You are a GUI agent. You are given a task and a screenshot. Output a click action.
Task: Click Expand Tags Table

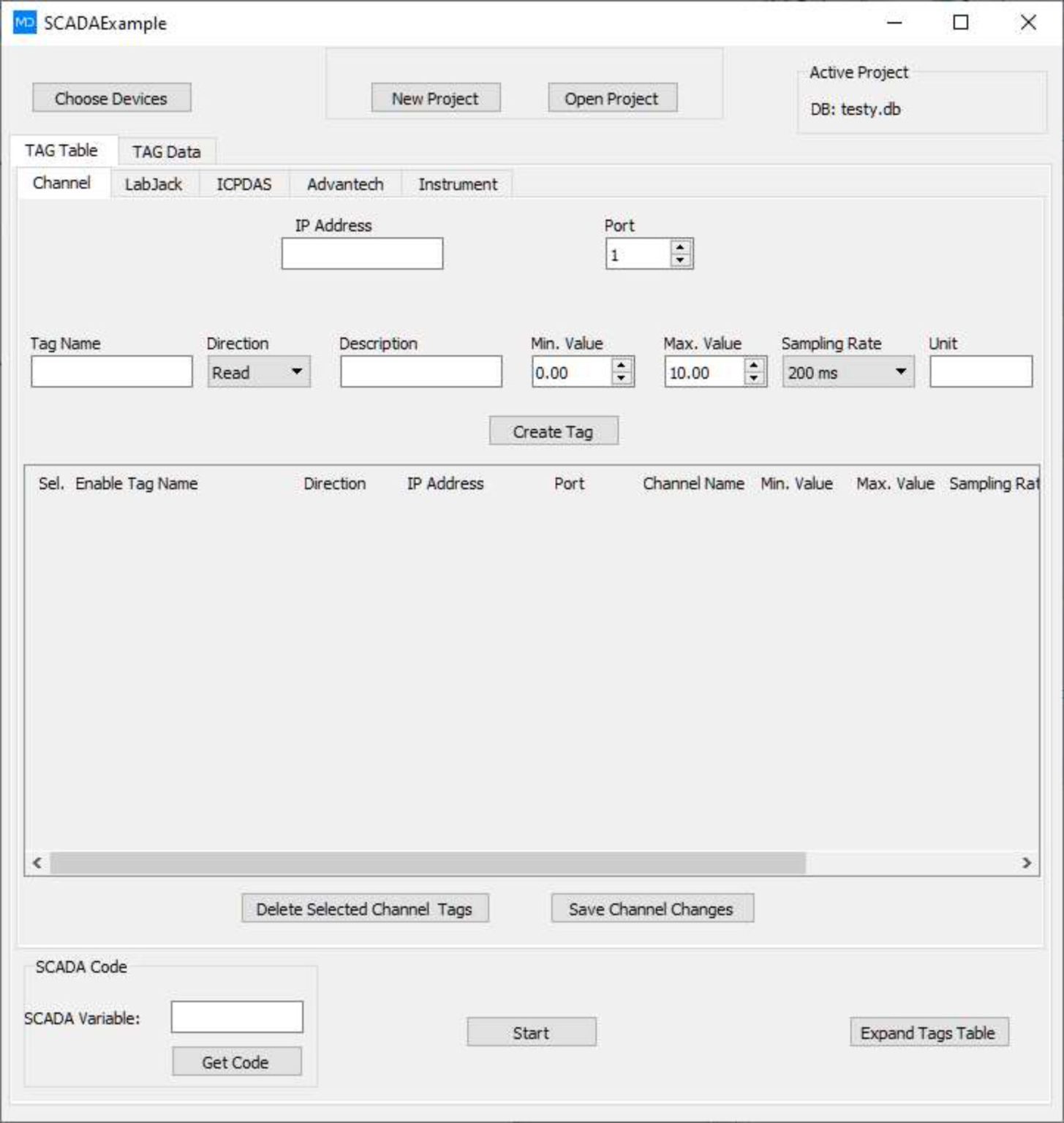pyautogui.click(x=928, y=1032)
